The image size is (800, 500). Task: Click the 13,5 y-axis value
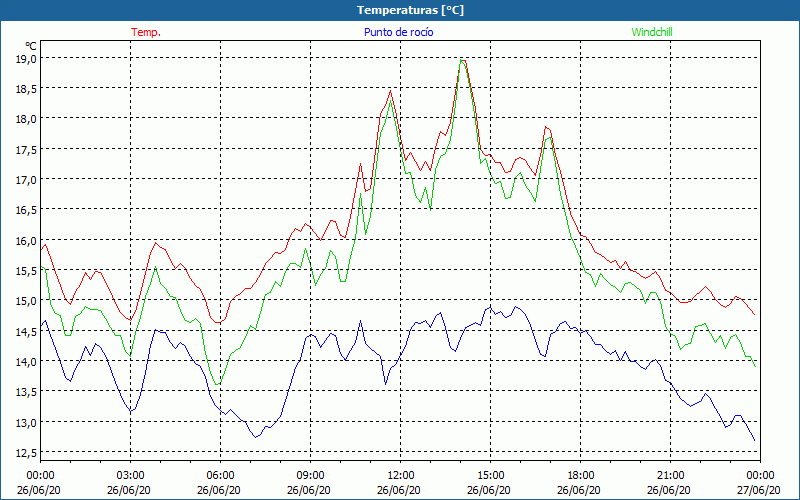pyautogui.click(x=27, y=392)
